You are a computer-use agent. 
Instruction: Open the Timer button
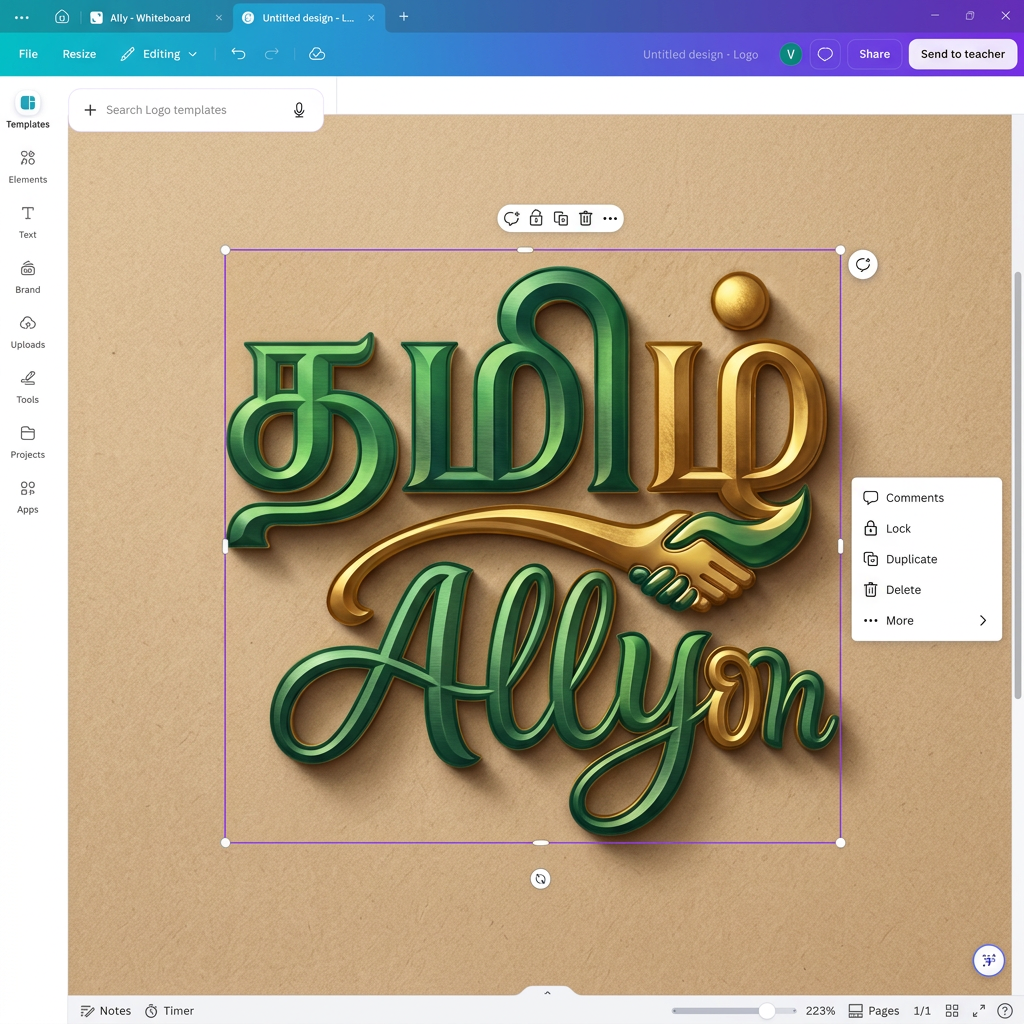170,1010
